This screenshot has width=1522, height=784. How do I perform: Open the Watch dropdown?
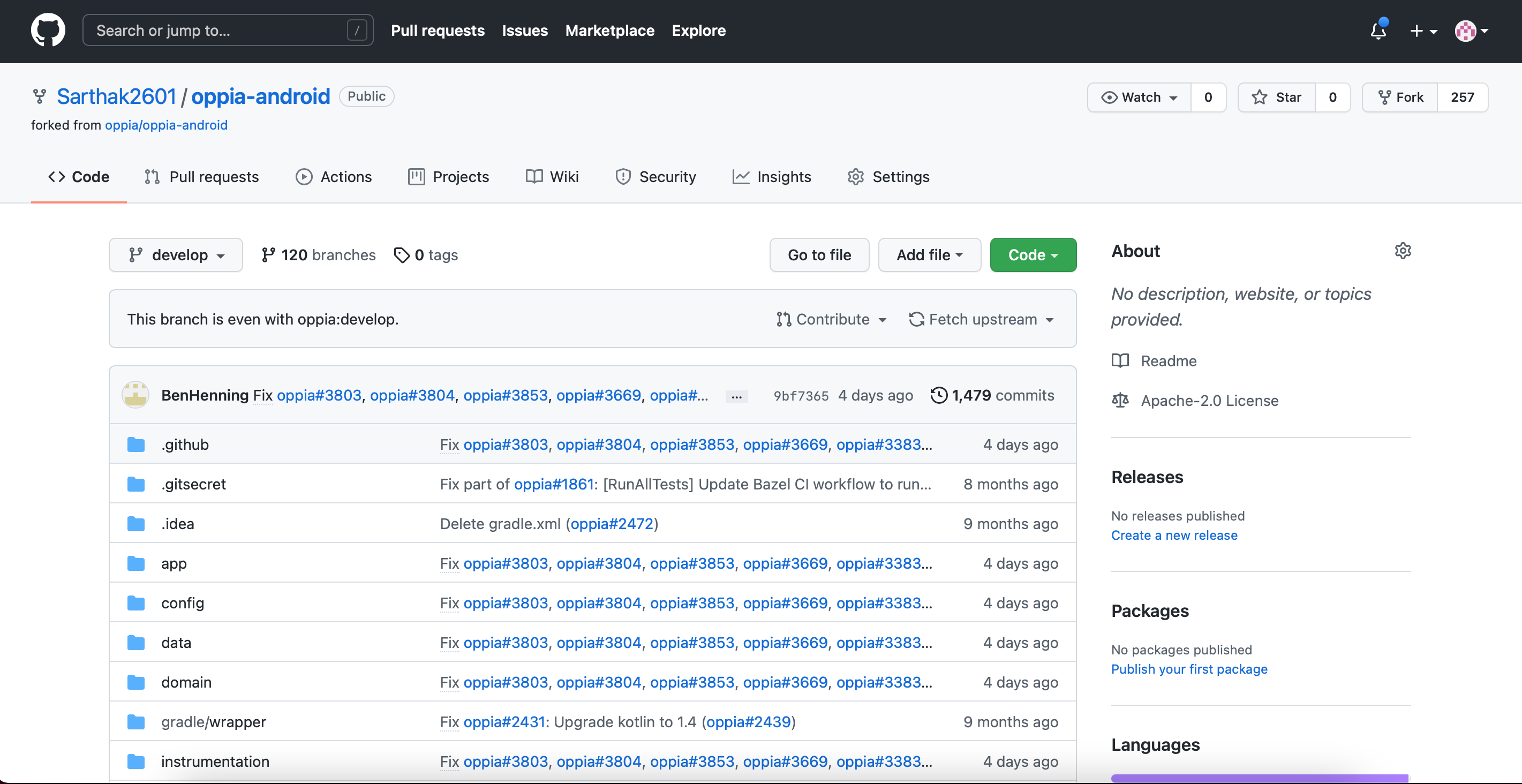1139,97
